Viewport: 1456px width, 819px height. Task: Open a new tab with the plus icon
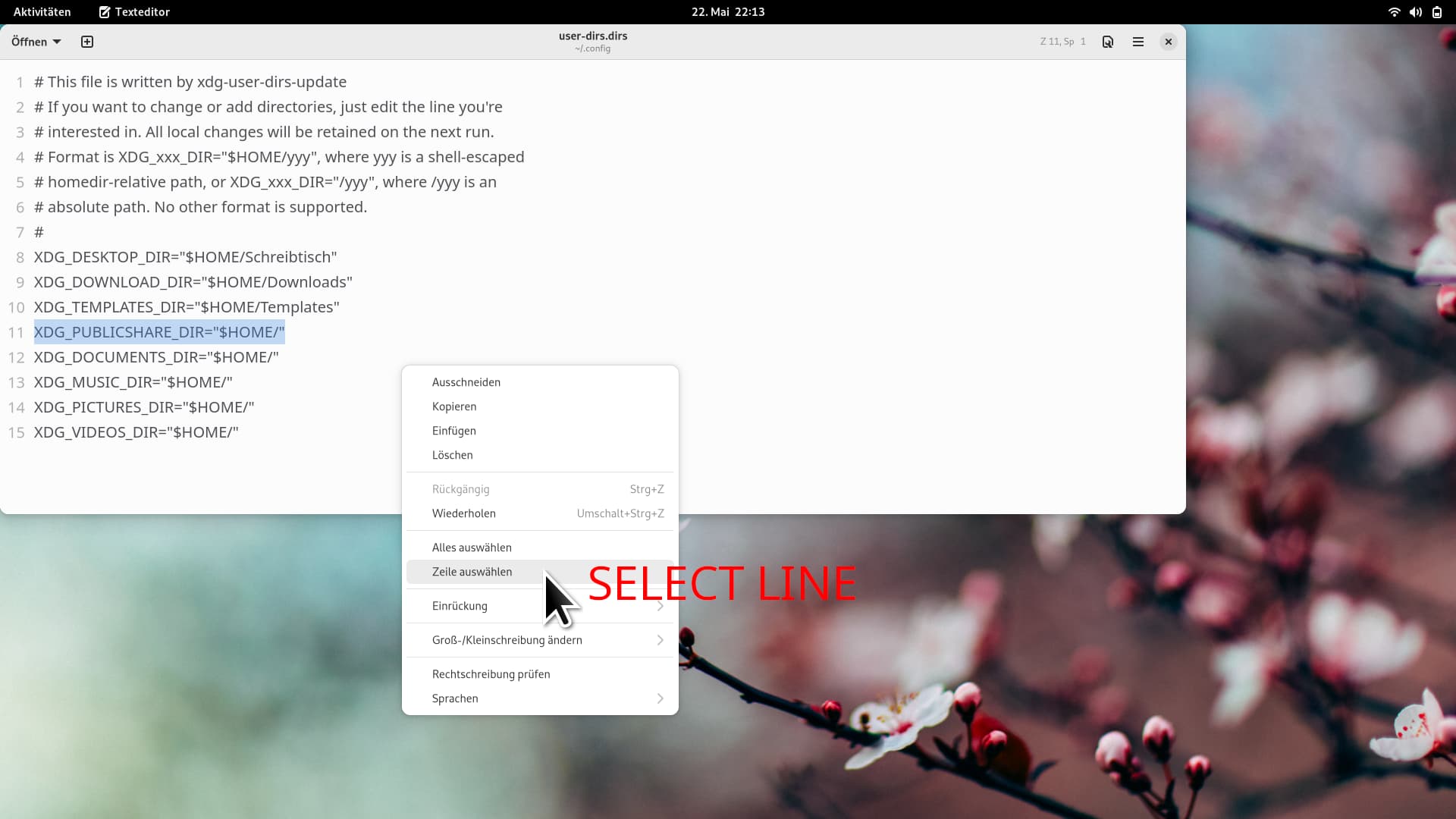[86, 42]
